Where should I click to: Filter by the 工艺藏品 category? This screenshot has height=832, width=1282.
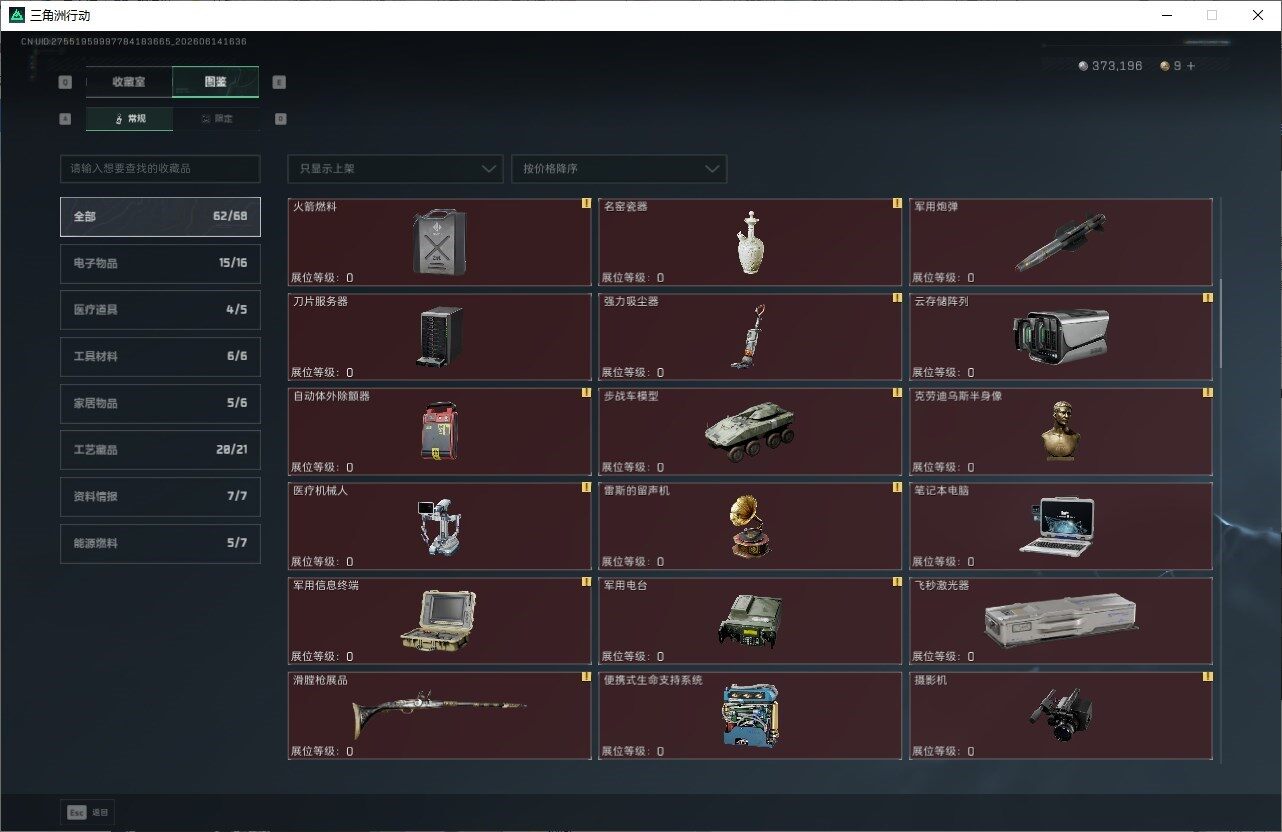point(160,450)
